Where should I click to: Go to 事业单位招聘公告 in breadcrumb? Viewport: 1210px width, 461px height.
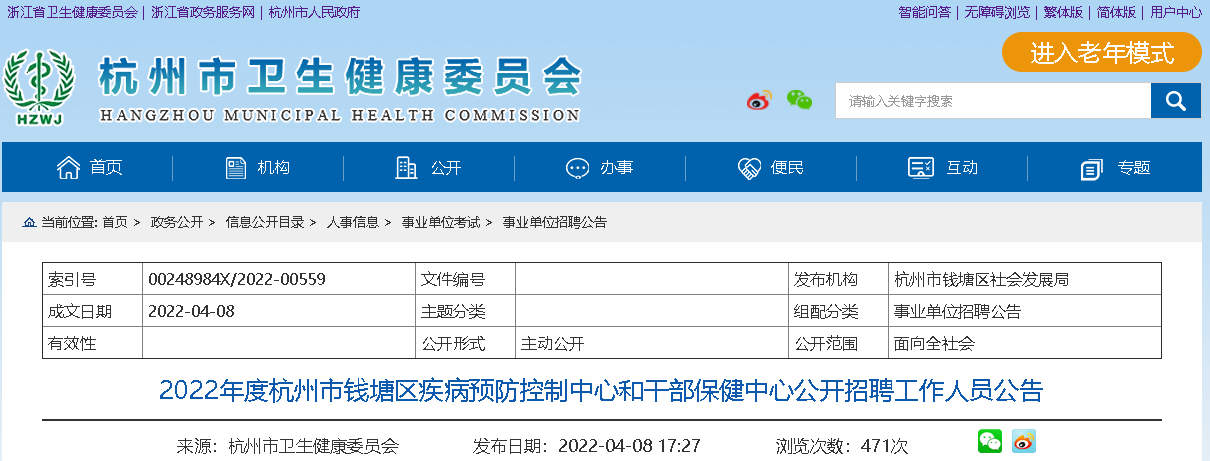point(554,222)
